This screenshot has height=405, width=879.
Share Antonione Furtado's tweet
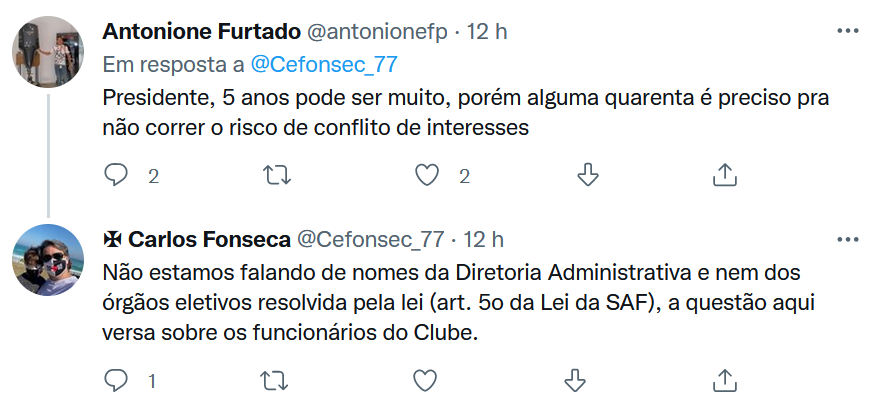click(x=724, y=175)
